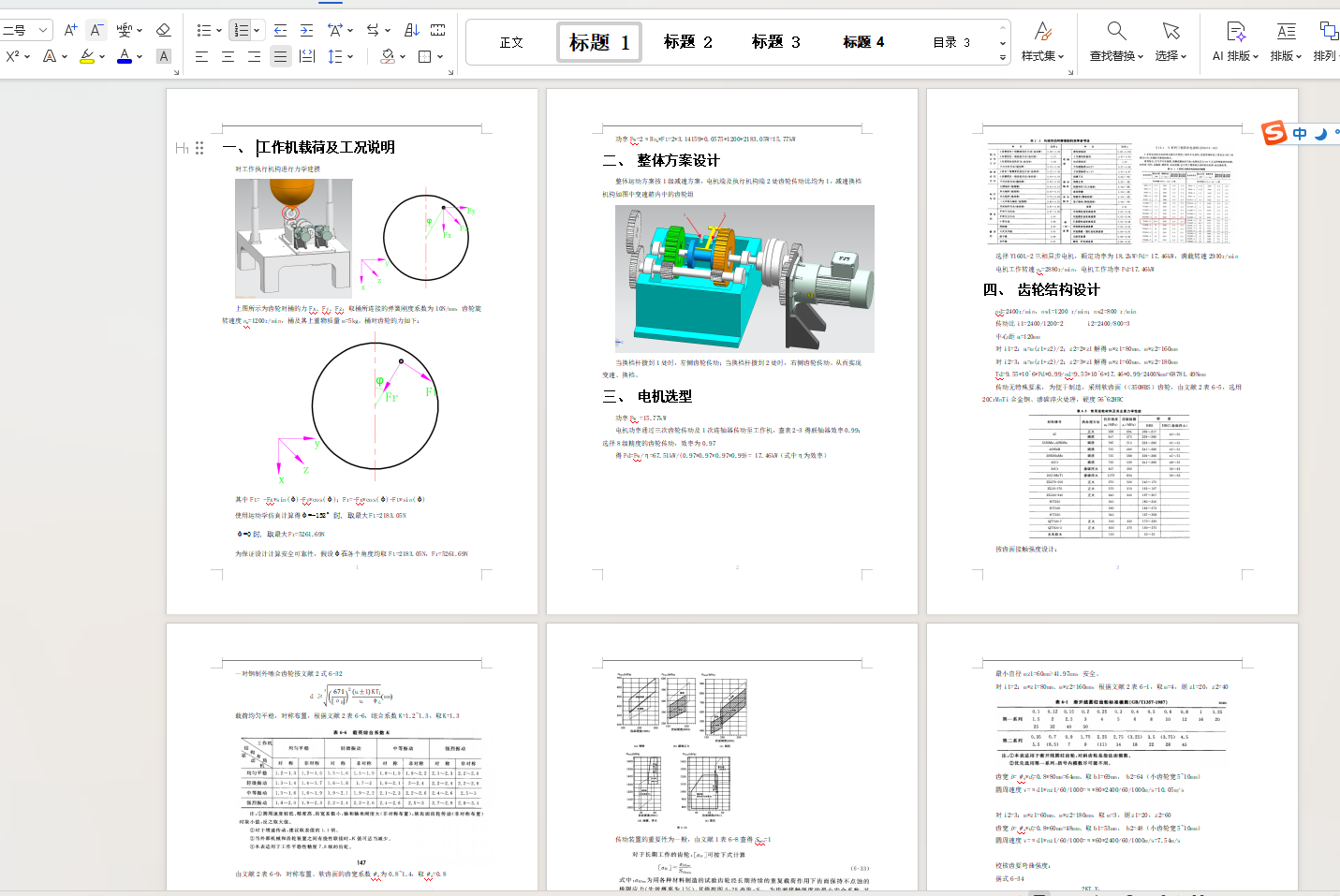Open the font size 二号 dropdown

(x=43, y=30)
